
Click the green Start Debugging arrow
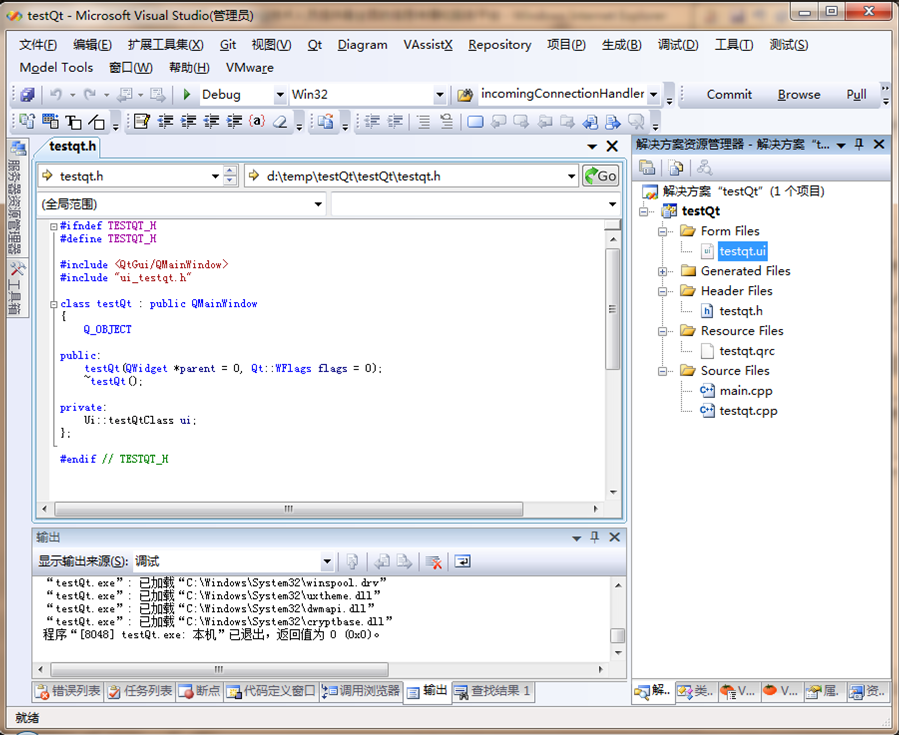coord(187,95)
